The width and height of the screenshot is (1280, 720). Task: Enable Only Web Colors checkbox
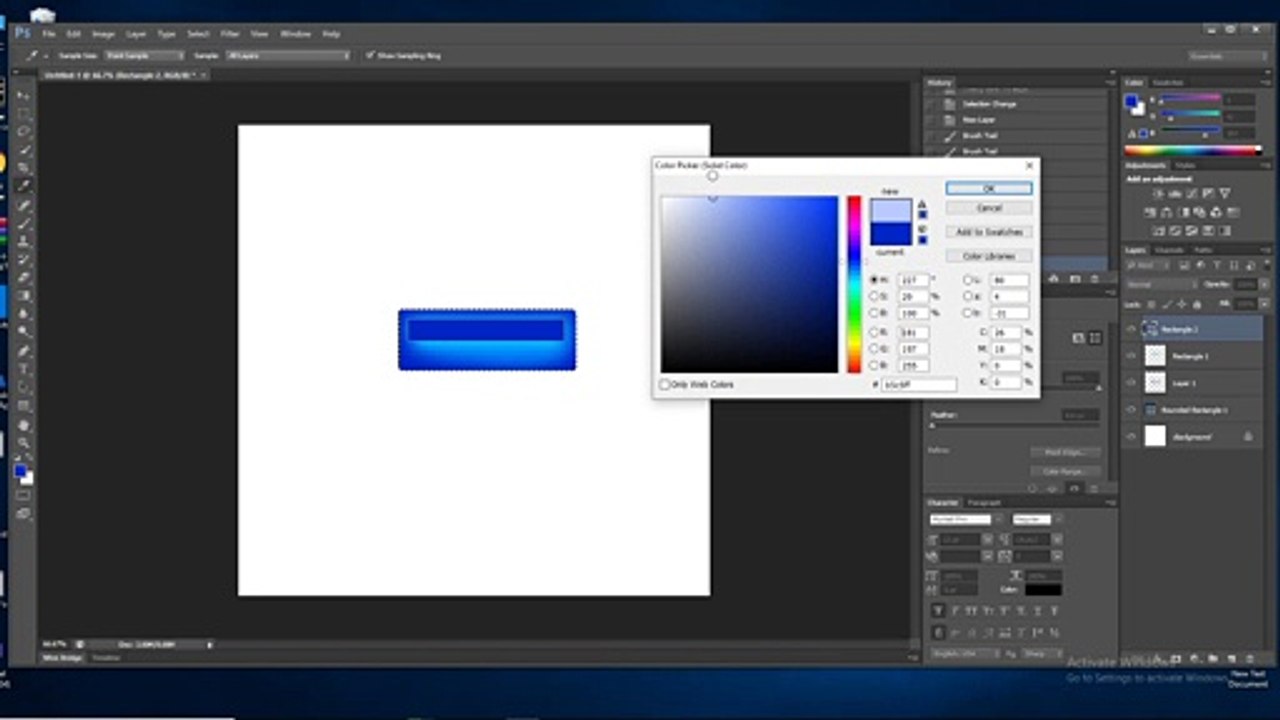(665, 385)
